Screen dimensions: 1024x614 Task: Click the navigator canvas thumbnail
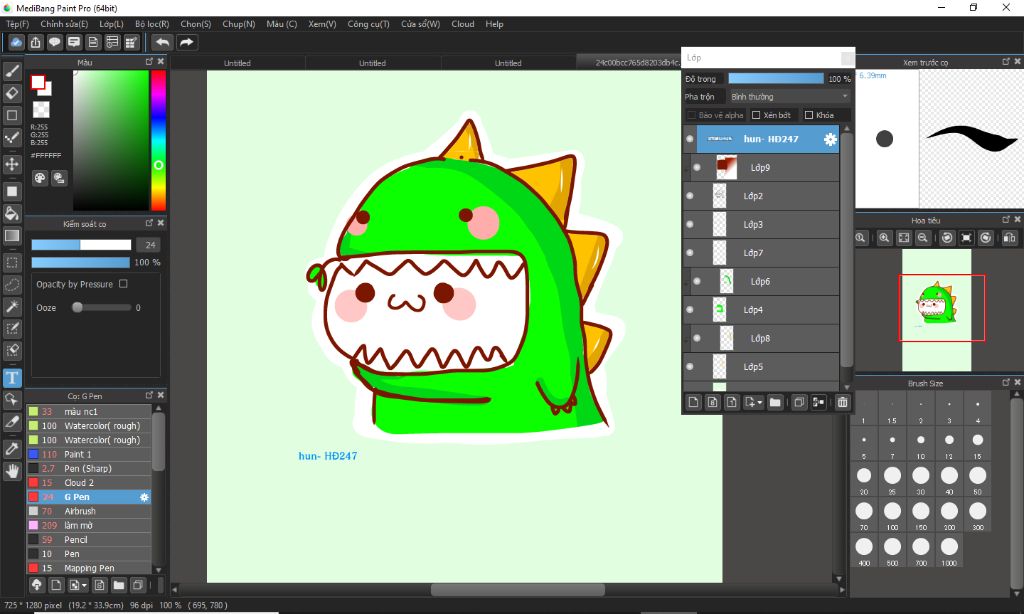(936, 310)
